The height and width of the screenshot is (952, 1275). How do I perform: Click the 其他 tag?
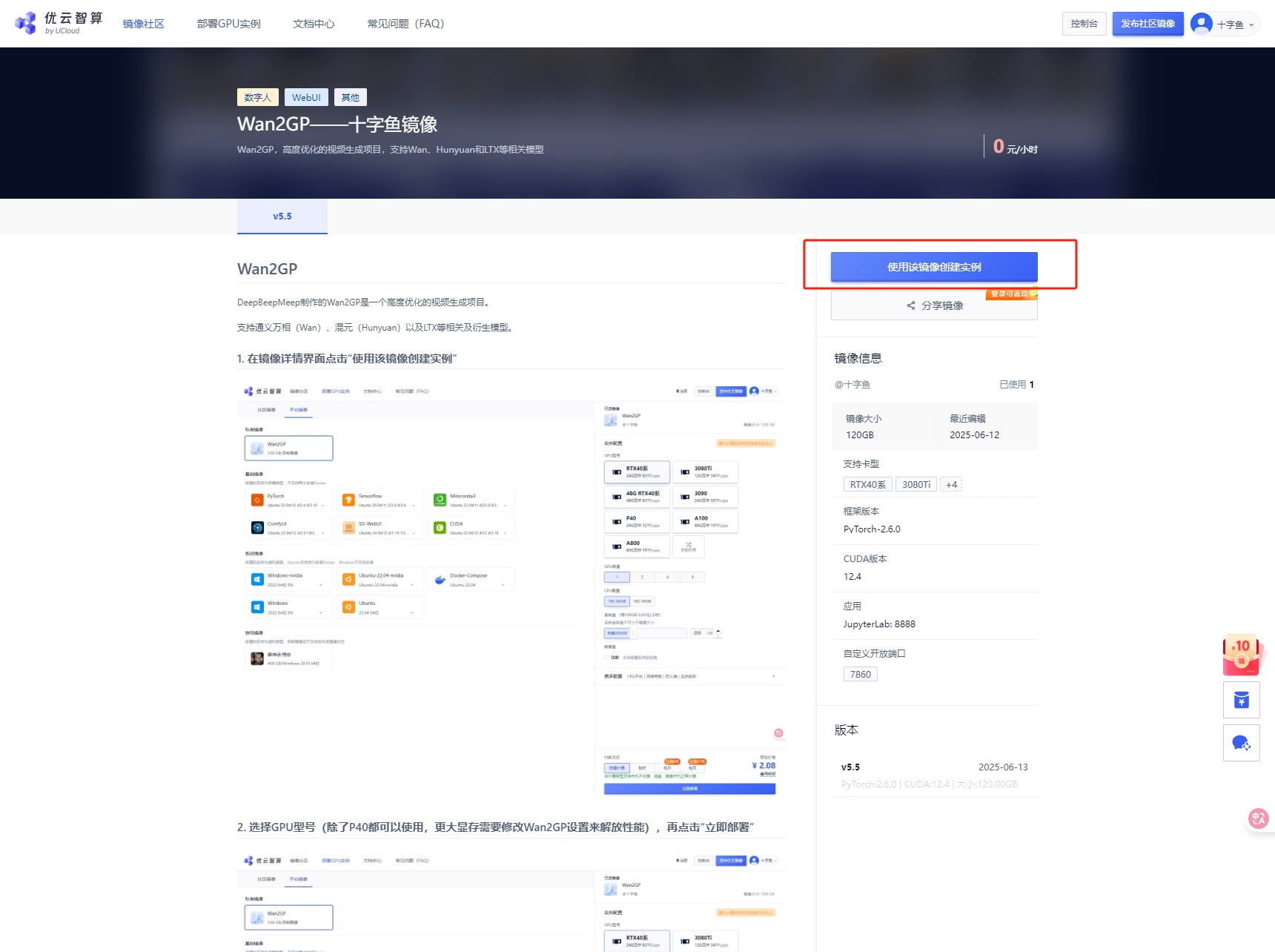tap(350, 97)
